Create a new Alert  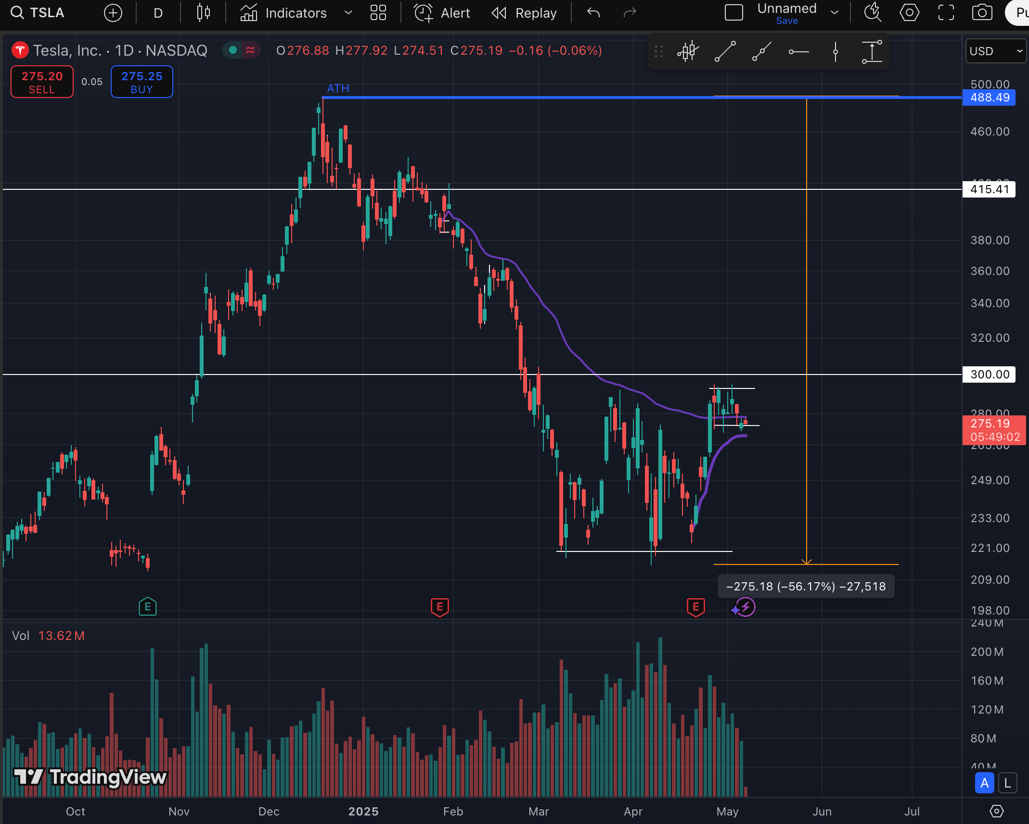tap(442, 13)
